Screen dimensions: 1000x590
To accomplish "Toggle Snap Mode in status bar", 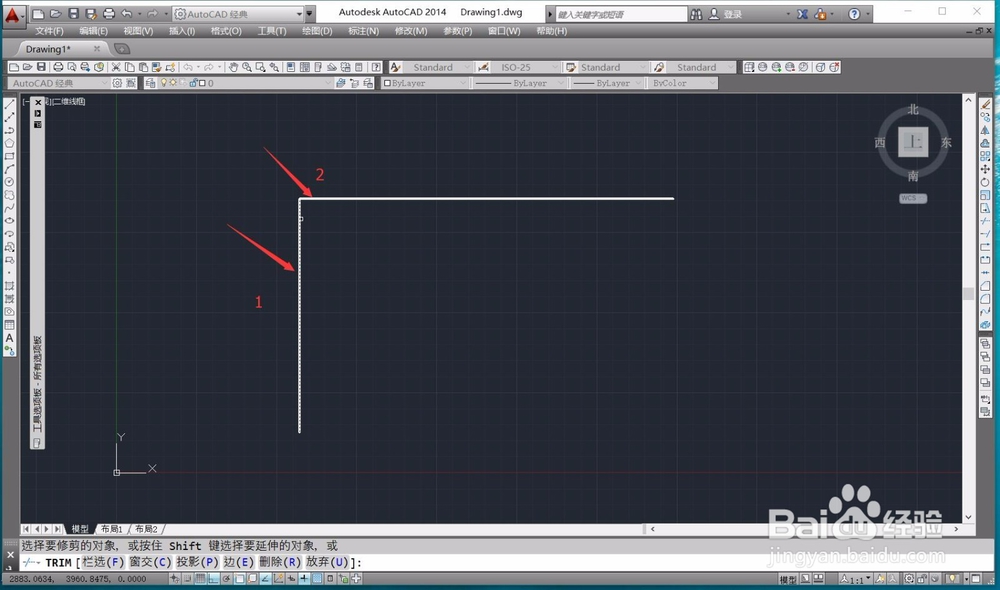I will 188,579.
